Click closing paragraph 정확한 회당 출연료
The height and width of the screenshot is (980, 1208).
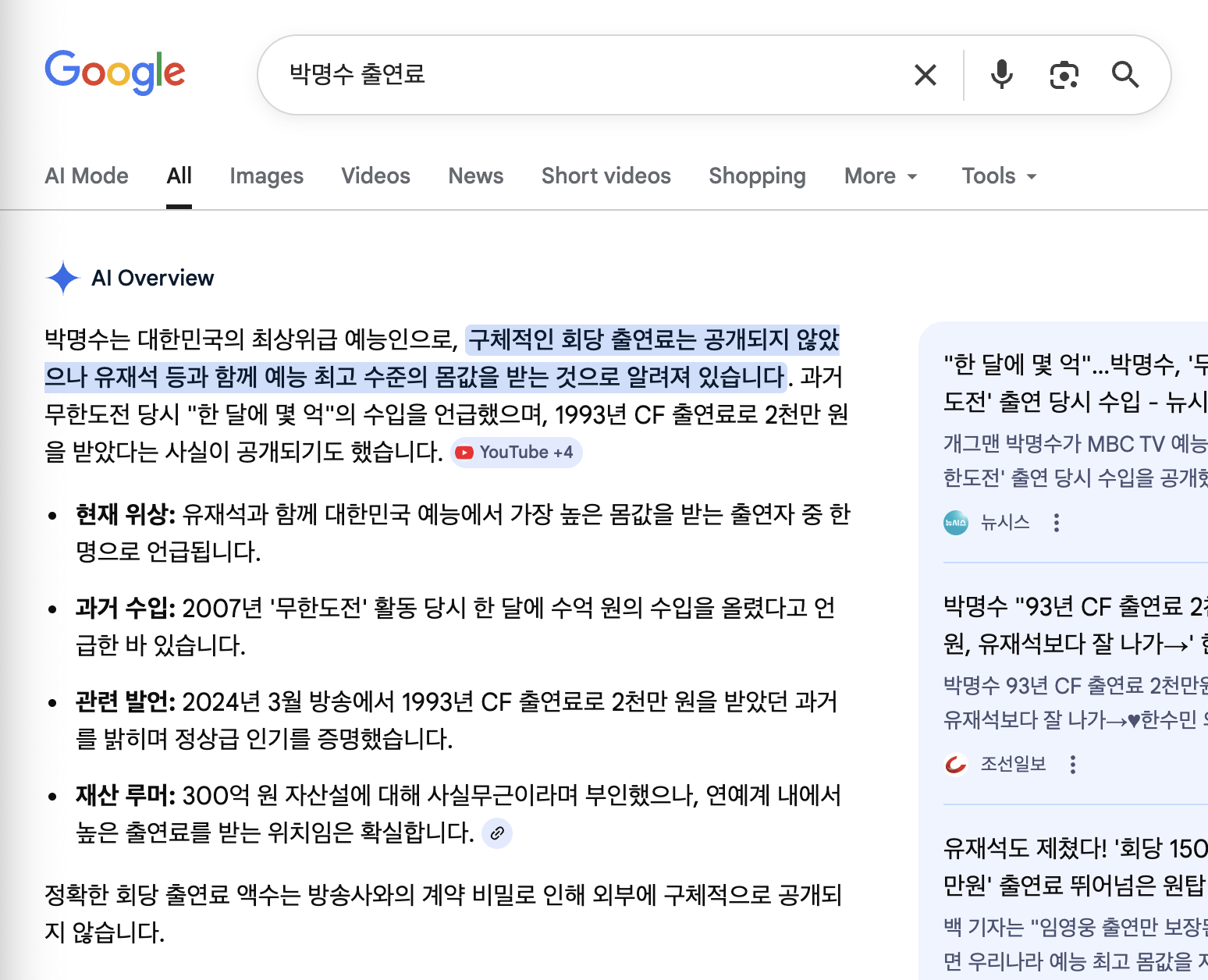click(443, 914)
